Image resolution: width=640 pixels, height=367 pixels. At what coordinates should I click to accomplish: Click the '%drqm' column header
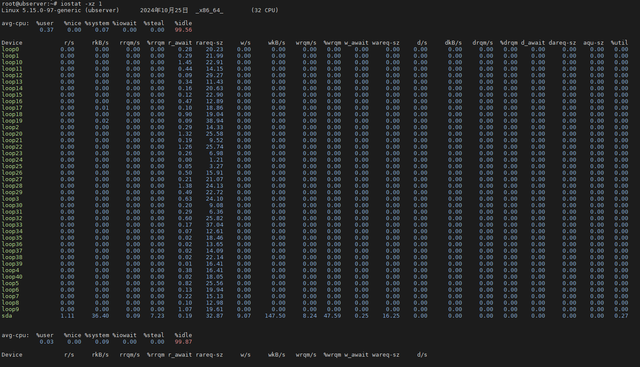[509, 43]
